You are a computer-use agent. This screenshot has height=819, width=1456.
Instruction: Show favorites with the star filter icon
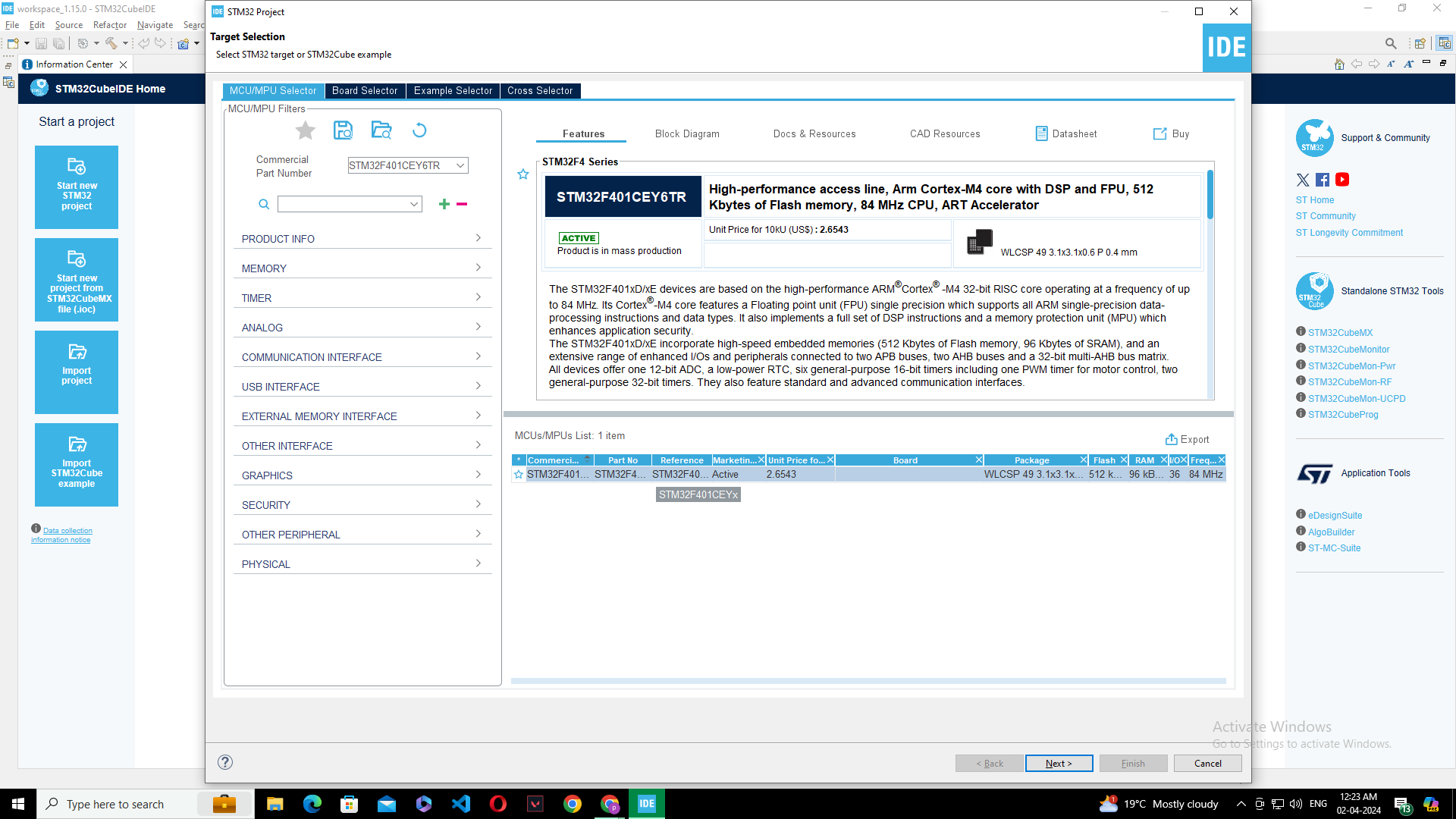pos(306,130)
